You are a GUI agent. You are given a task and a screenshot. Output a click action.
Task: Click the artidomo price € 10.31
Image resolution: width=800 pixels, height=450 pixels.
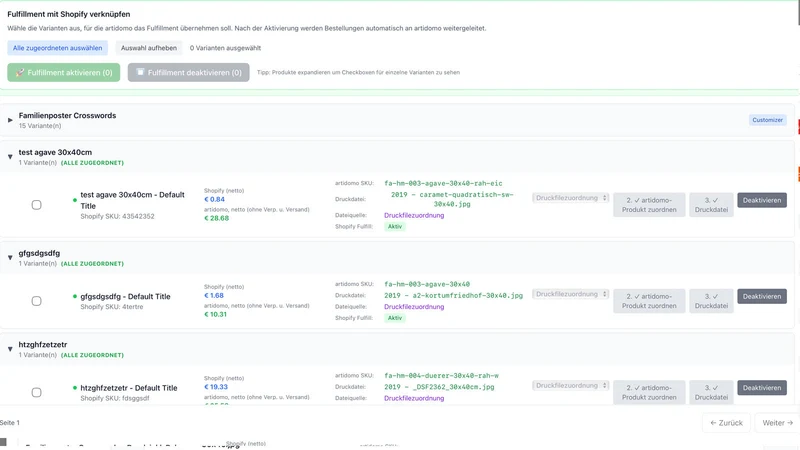coord(215,314)
